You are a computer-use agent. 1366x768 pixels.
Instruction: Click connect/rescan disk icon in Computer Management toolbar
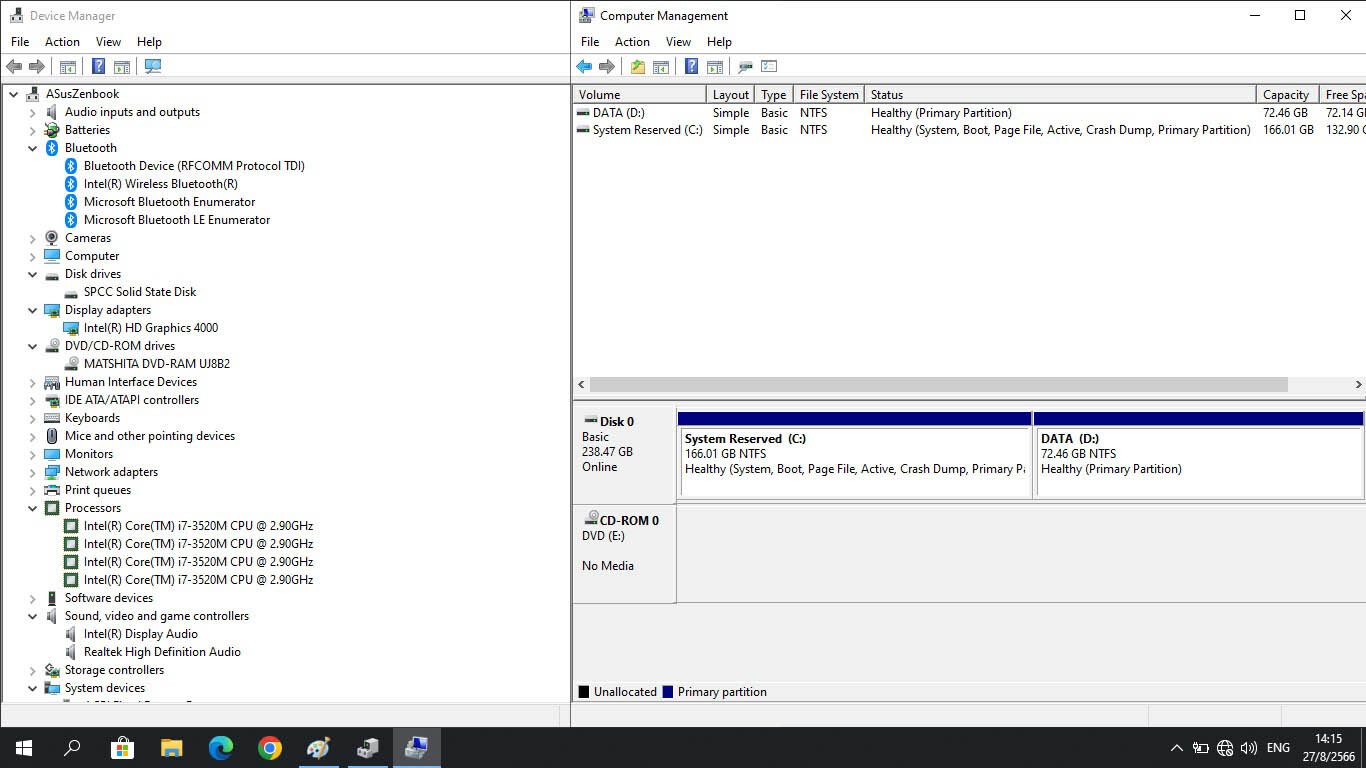[x=745, y=67]
